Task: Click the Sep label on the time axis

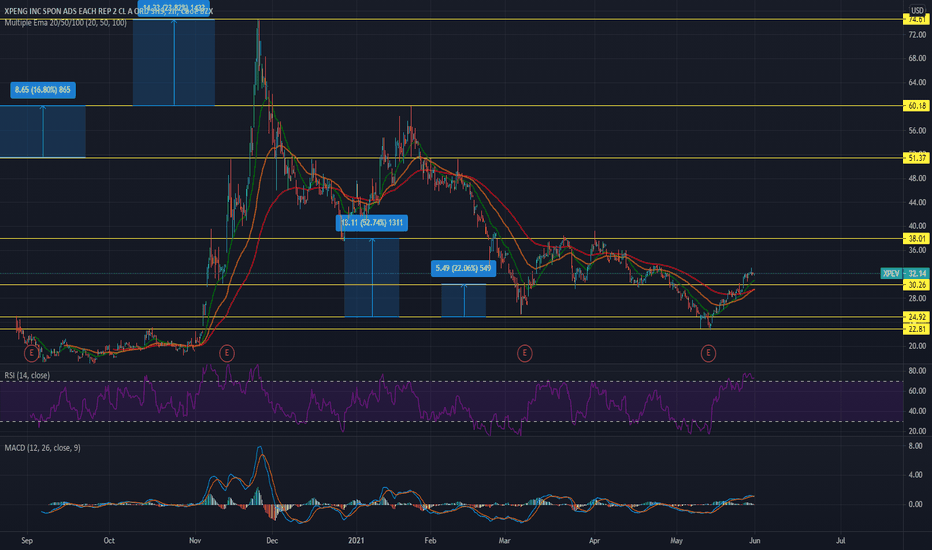Action: [x=27, y=540]
